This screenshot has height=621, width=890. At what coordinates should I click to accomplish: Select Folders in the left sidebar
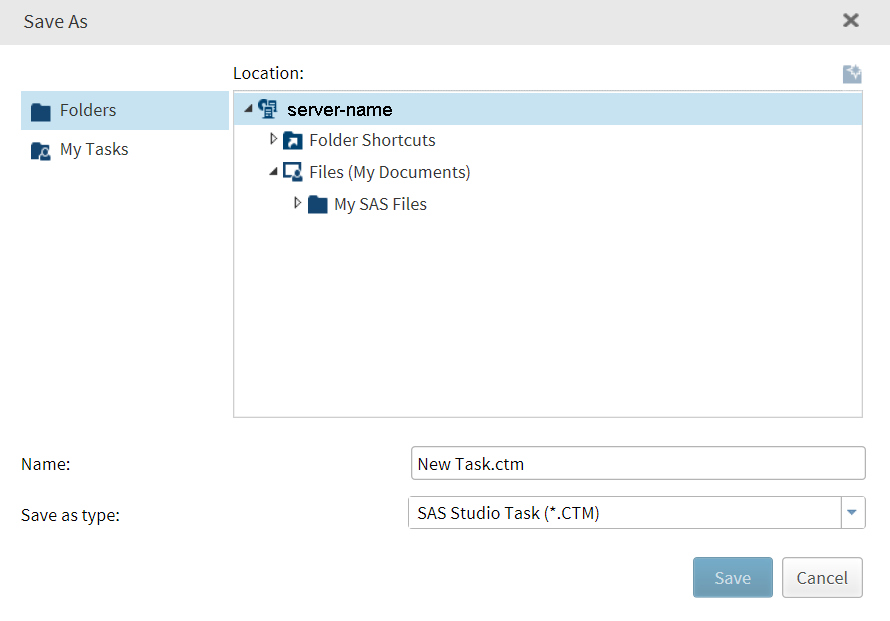click(x=90, y=110)
